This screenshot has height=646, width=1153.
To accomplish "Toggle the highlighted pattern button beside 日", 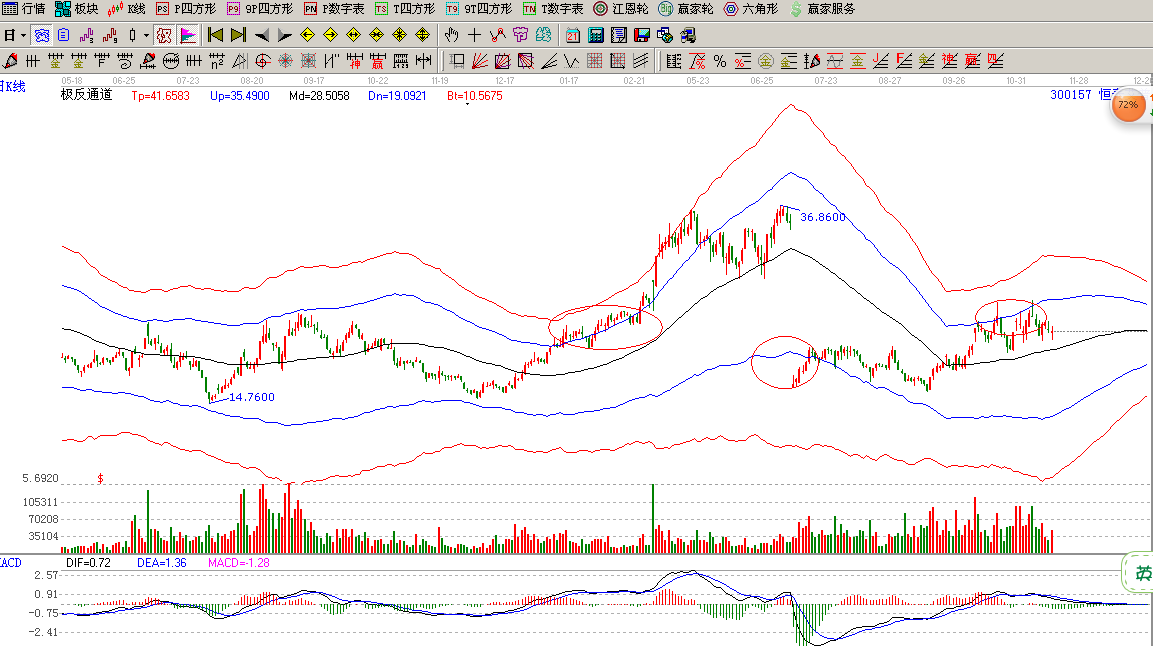I will click(x=42, y=35).
